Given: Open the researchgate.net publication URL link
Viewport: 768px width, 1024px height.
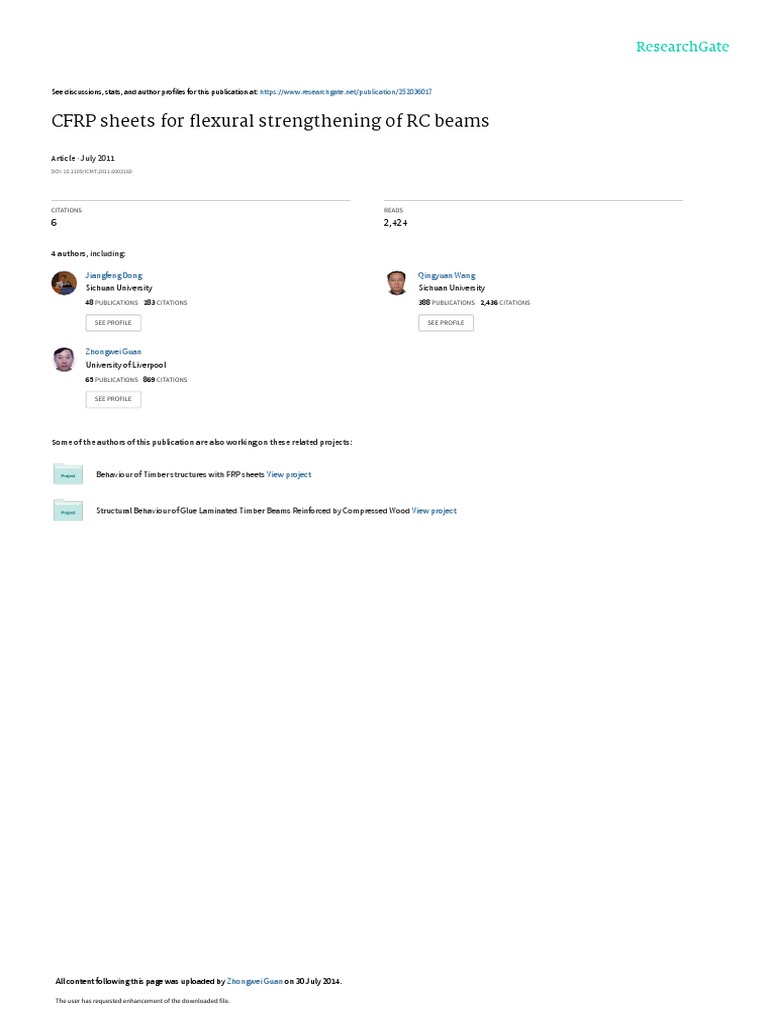Looking at the screenshot, I should coord(345,92).
